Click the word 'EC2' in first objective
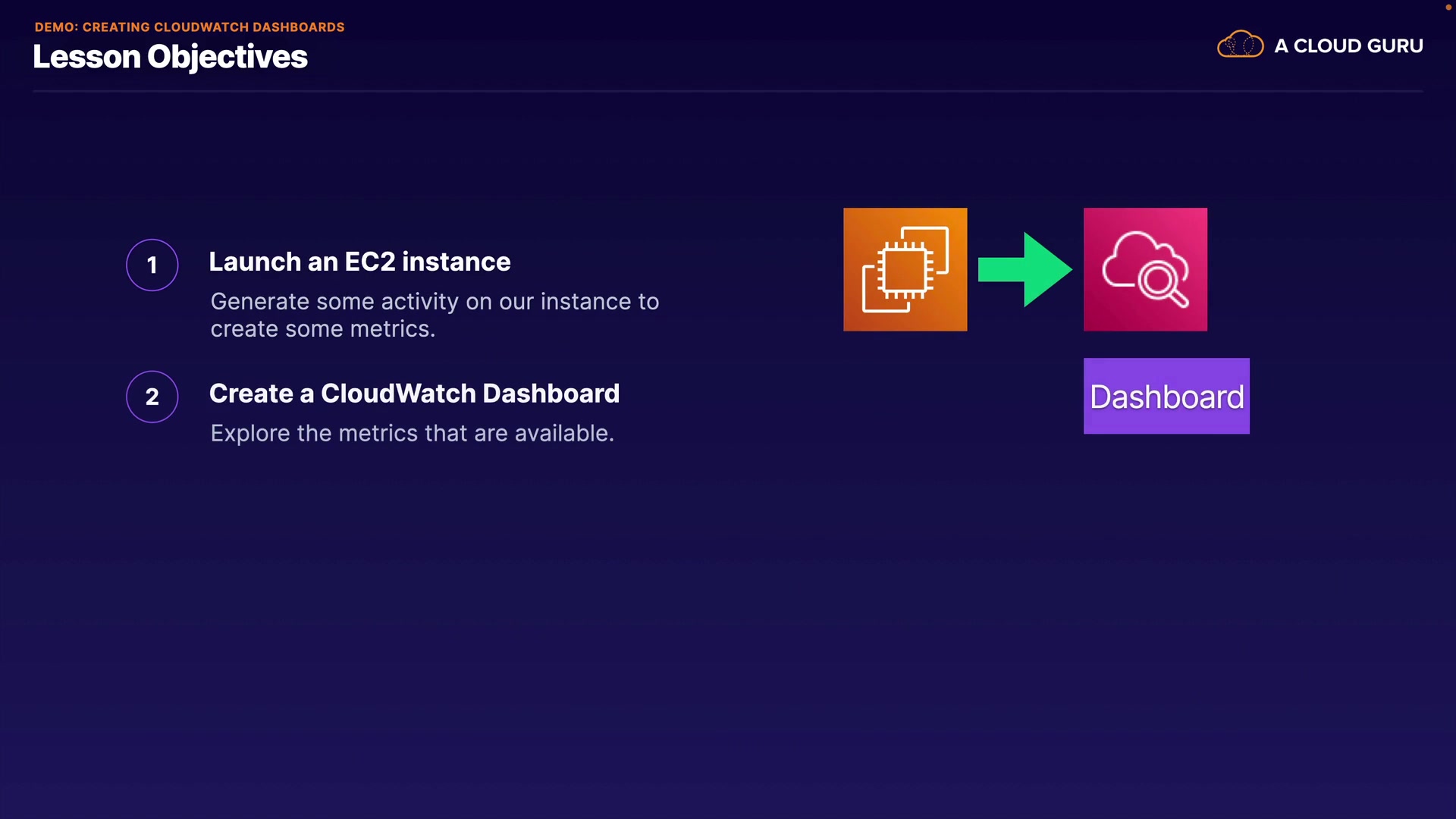The image size is (1456, 819). tap(370, 262)
